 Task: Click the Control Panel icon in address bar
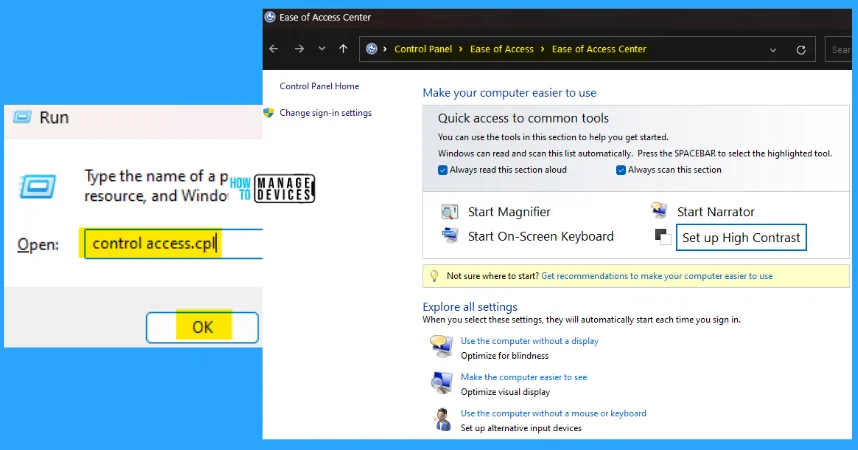[x=372, y=49]
